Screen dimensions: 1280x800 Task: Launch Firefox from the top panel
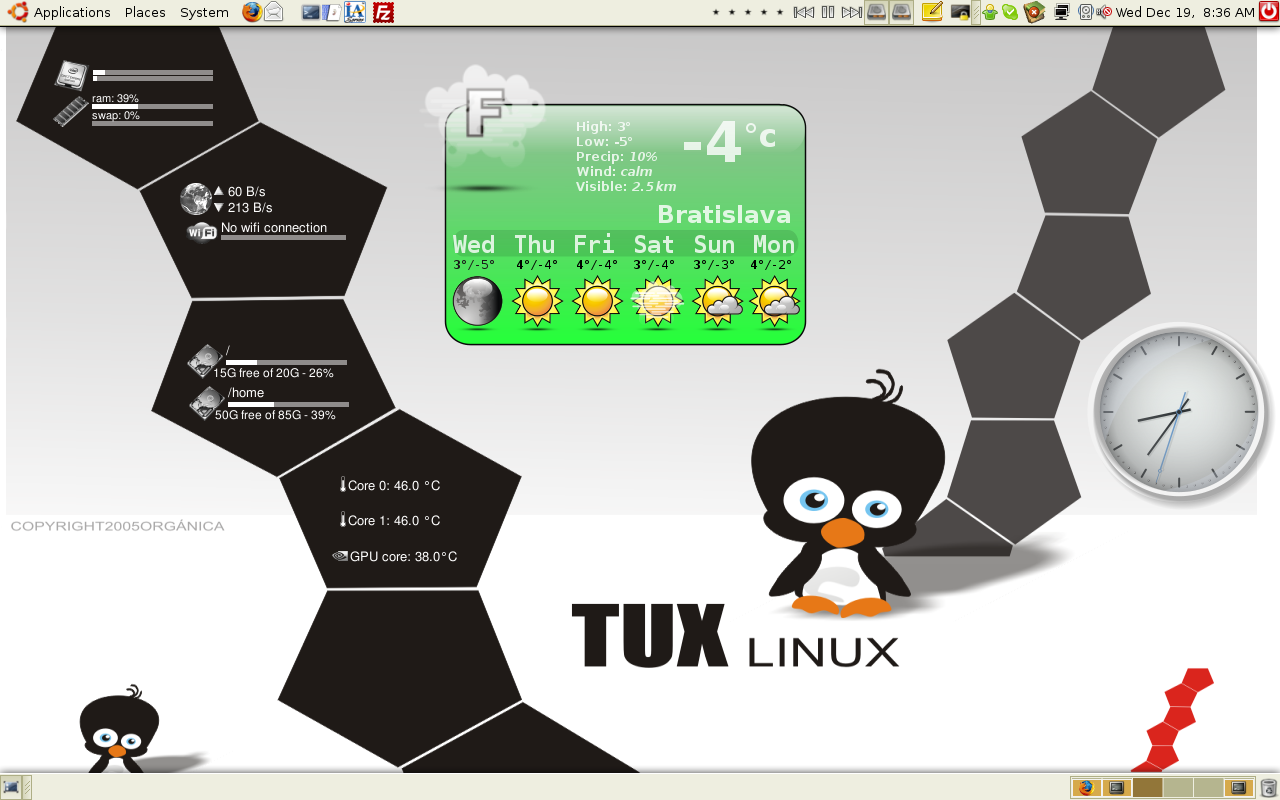pos(251,12)
